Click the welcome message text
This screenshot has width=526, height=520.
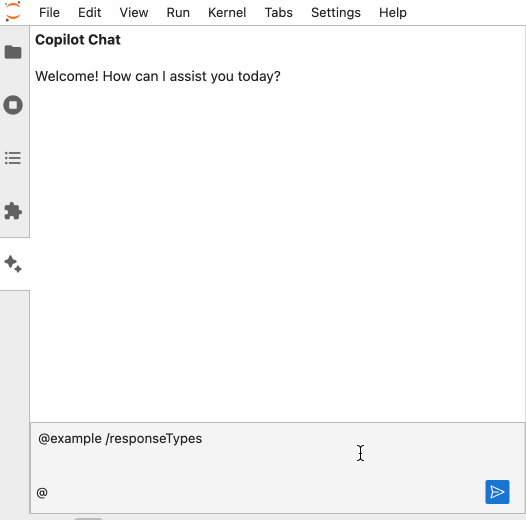[x=158, y=76]
